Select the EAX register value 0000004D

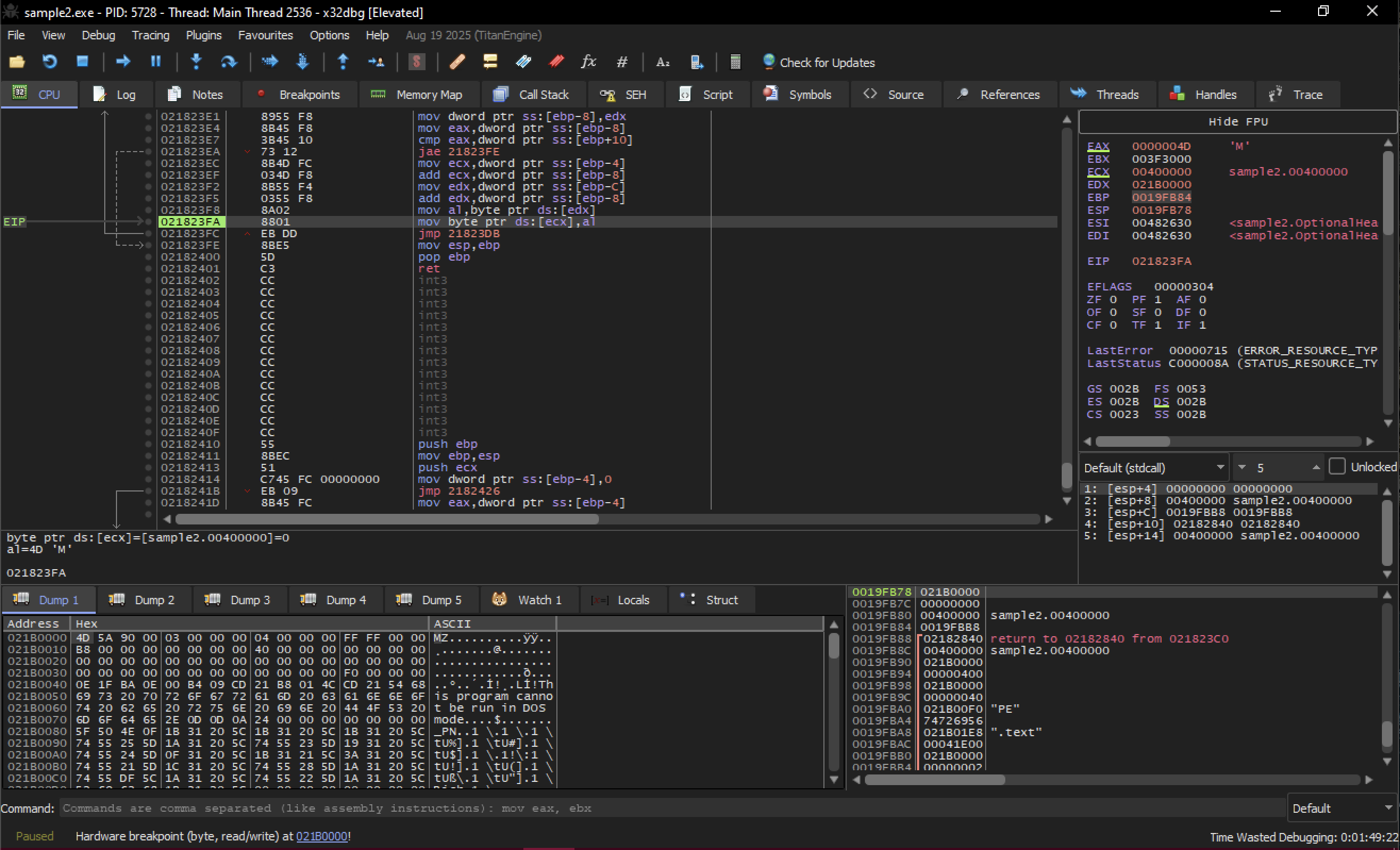pos(1161,146)
